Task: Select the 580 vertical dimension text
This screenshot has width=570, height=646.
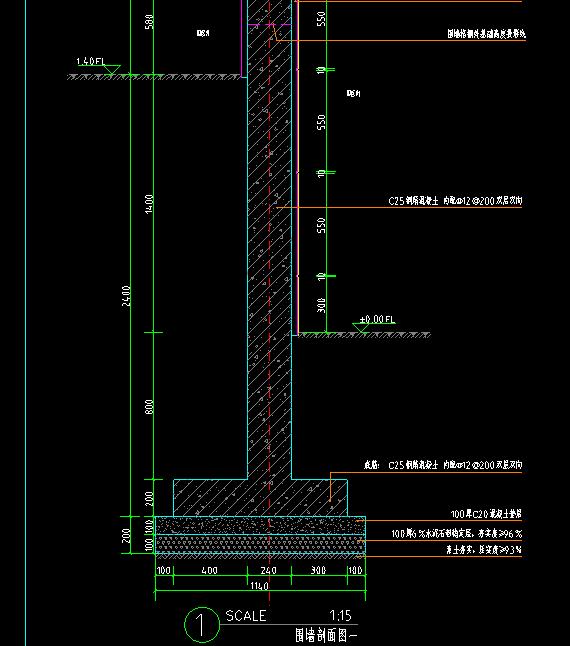Action: (x=149, y=21)
